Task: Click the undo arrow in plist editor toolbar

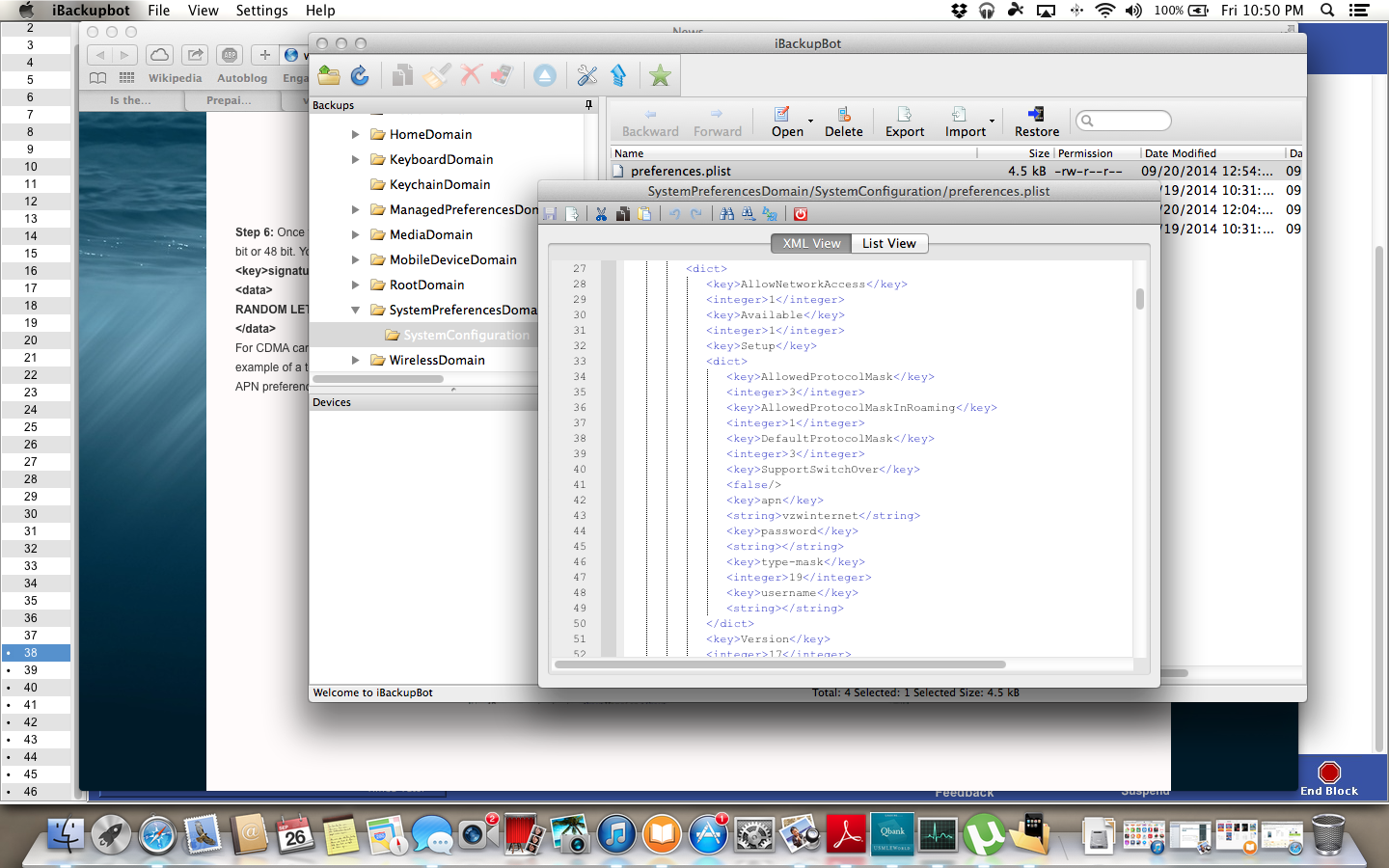Action: pos(675,214)
